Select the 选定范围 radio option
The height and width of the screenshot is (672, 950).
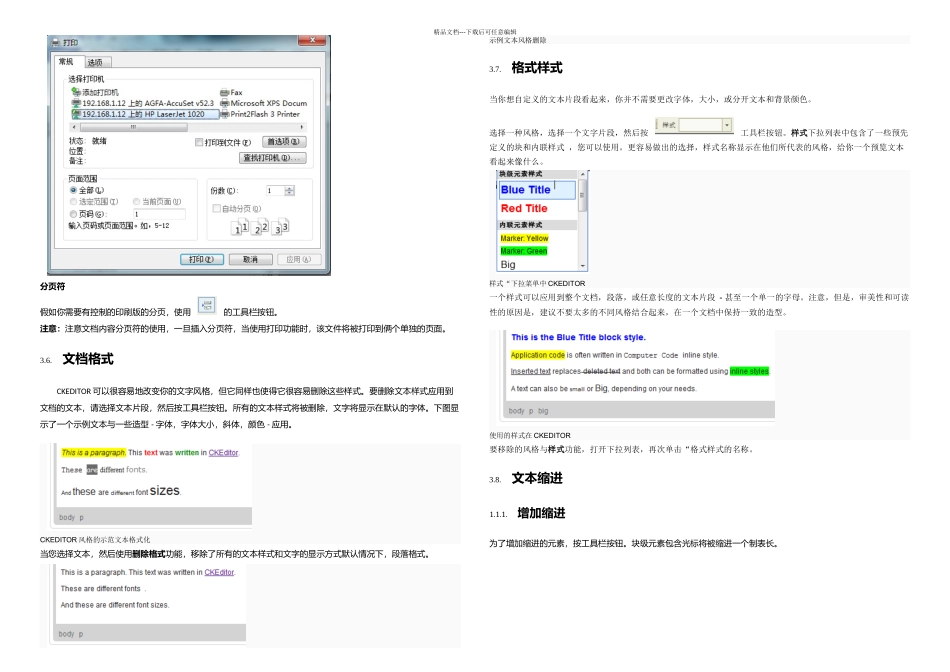(x=73, y=202)
